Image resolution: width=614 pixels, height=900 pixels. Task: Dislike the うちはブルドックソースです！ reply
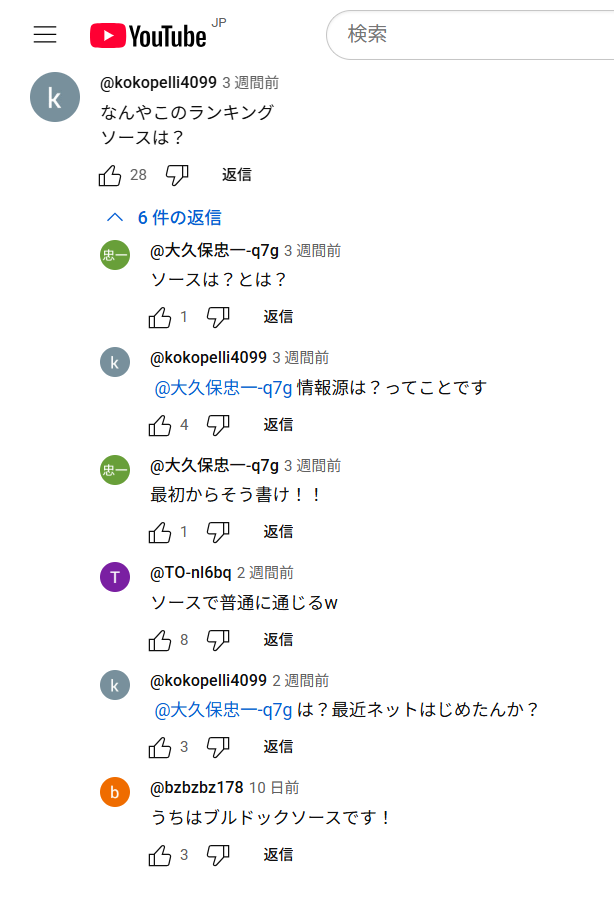(218, 855)
